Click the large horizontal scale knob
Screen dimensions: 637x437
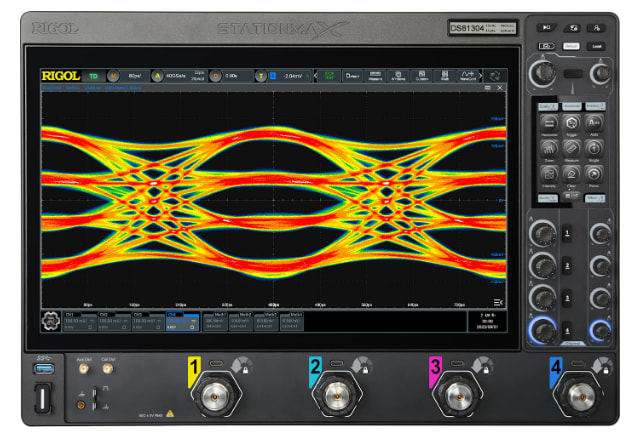[542, 73]
